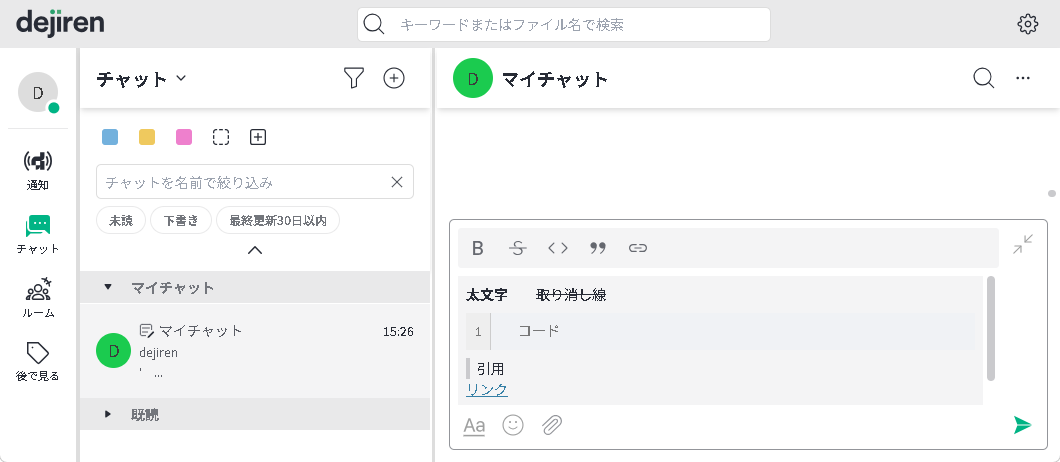Open the 後で見る tab in the sidebar
This screenshot has width=1060, height=462.
38,361
